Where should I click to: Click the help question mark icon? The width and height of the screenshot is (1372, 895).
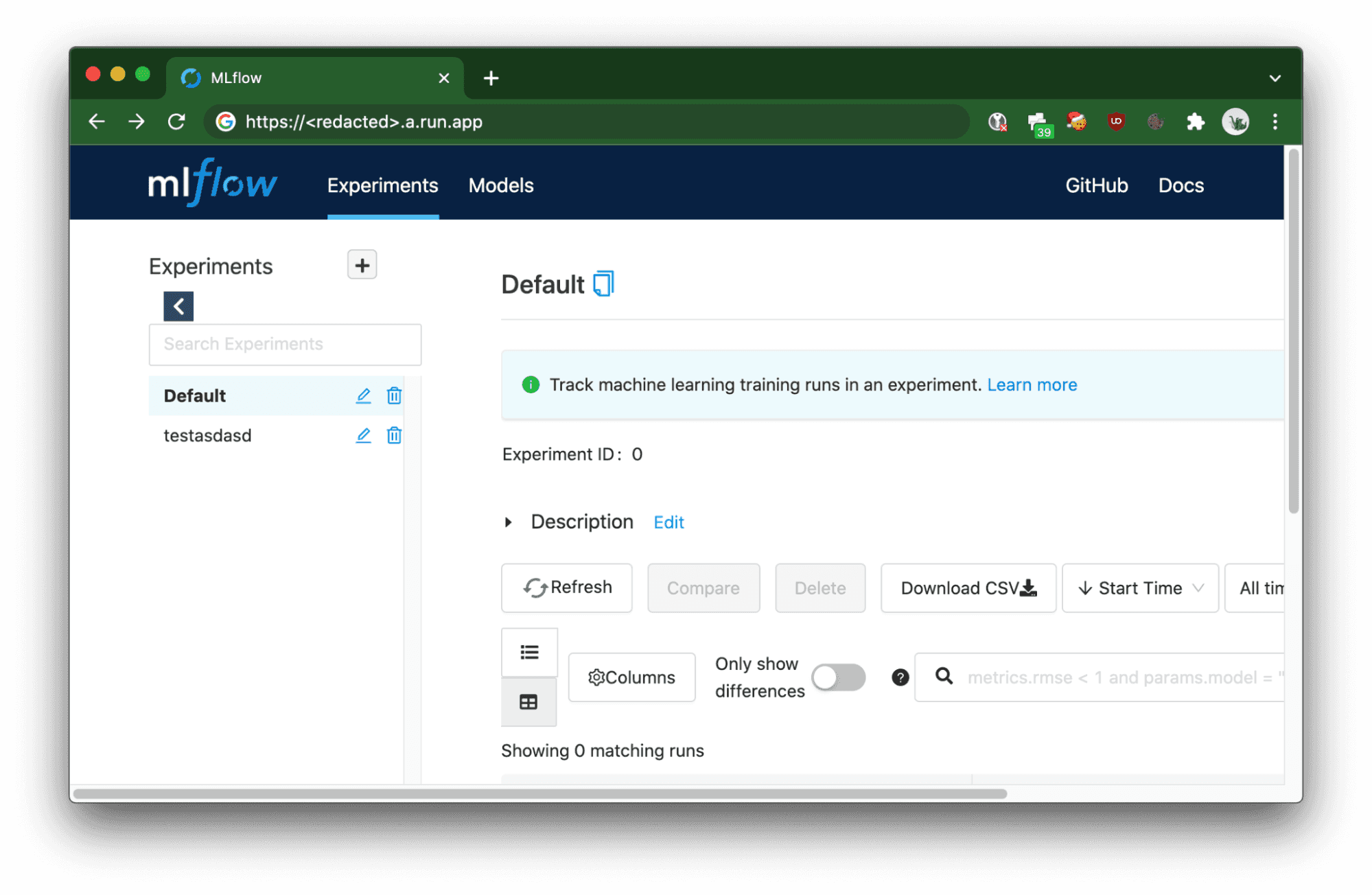point(900,678)
